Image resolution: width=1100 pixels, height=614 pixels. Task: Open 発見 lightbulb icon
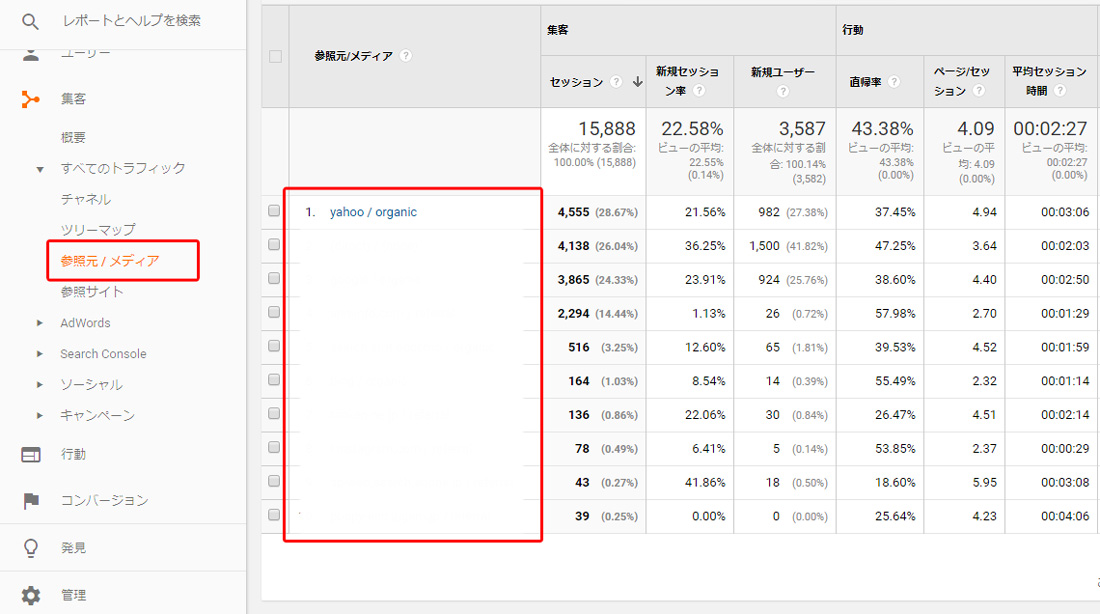pyautogui.click(x=31, y=548)
